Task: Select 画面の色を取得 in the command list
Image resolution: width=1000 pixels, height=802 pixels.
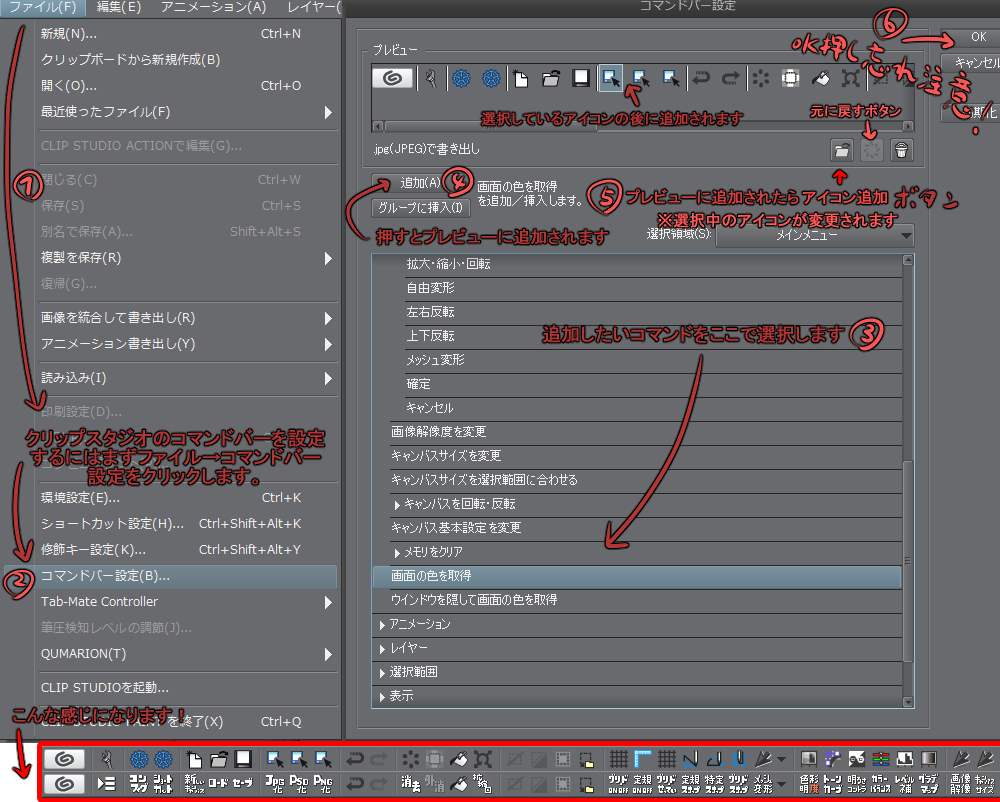Action: (x=636, y=576)
